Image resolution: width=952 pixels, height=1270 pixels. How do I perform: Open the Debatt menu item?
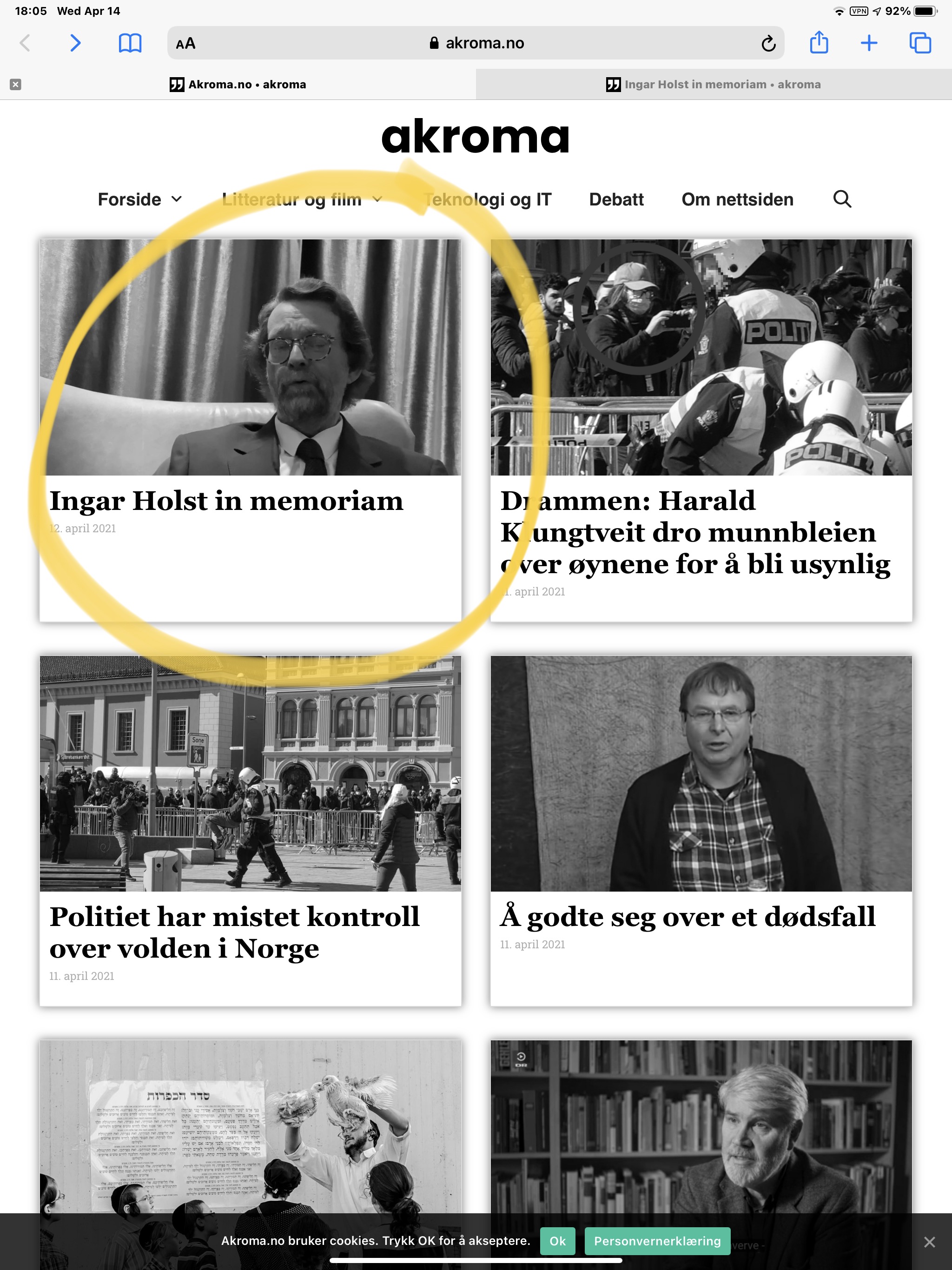pyautogui.click(x=616, y=199)
